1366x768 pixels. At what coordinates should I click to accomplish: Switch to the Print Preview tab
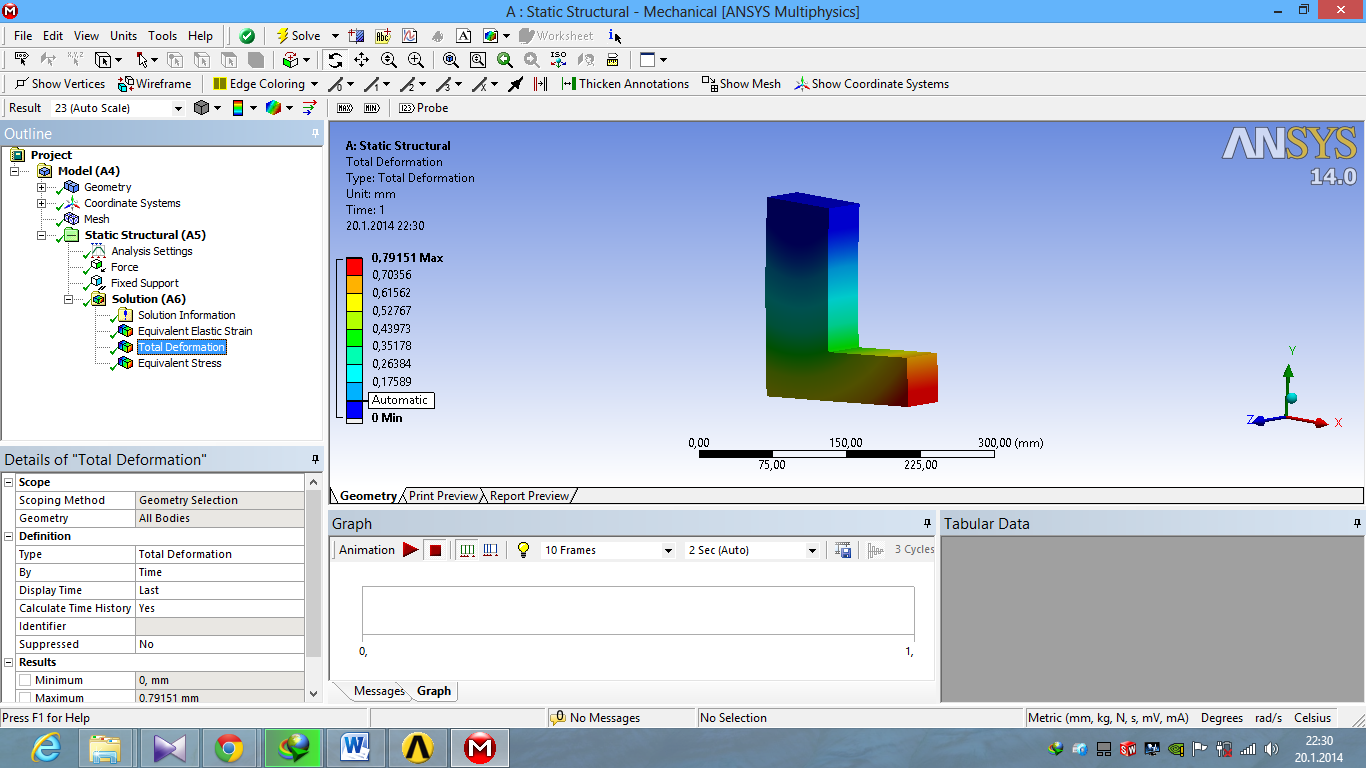tap(443, 496)
